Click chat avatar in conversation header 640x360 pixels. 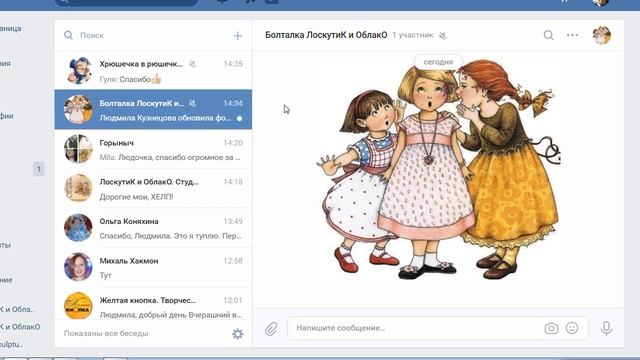pos(602,35)
